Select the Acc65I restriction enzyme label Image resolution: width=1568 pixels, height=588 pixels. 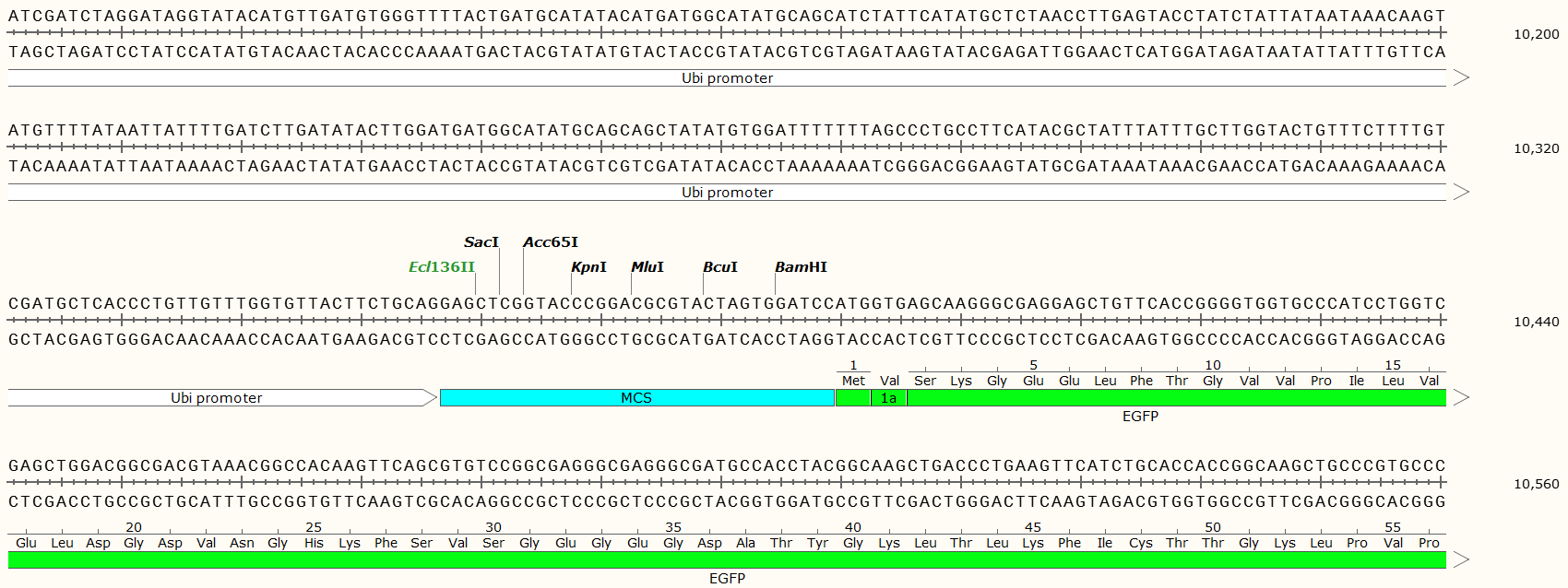pos(550,242)
